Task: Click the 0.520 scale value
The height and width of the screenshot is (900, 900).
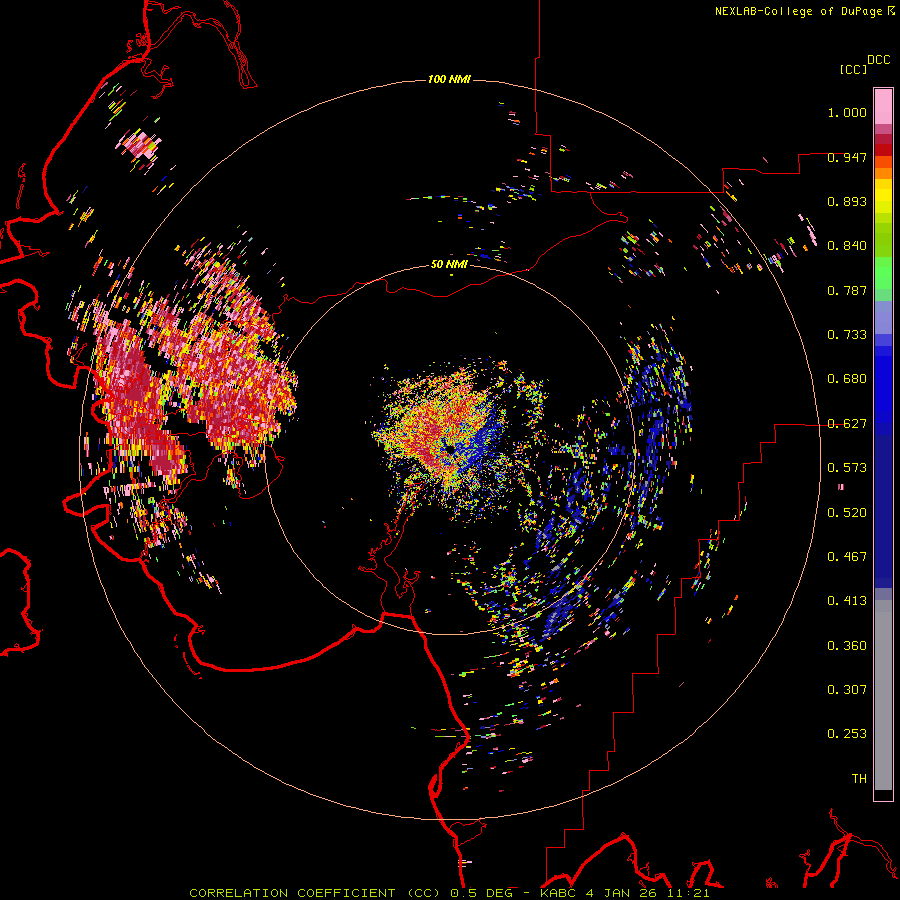Action: [x=847, y=513]
